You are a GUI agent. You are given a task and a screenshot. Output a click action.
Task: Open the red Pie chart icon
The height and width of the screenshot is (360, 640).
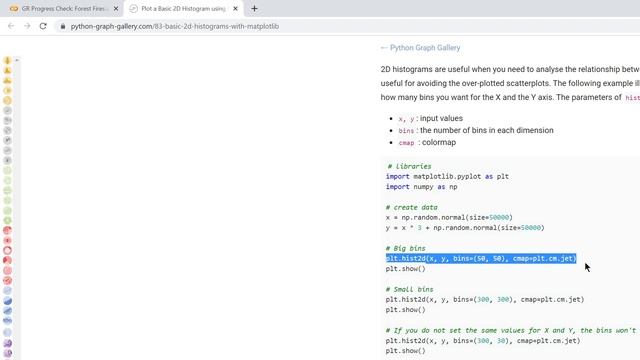pos(7,260)
